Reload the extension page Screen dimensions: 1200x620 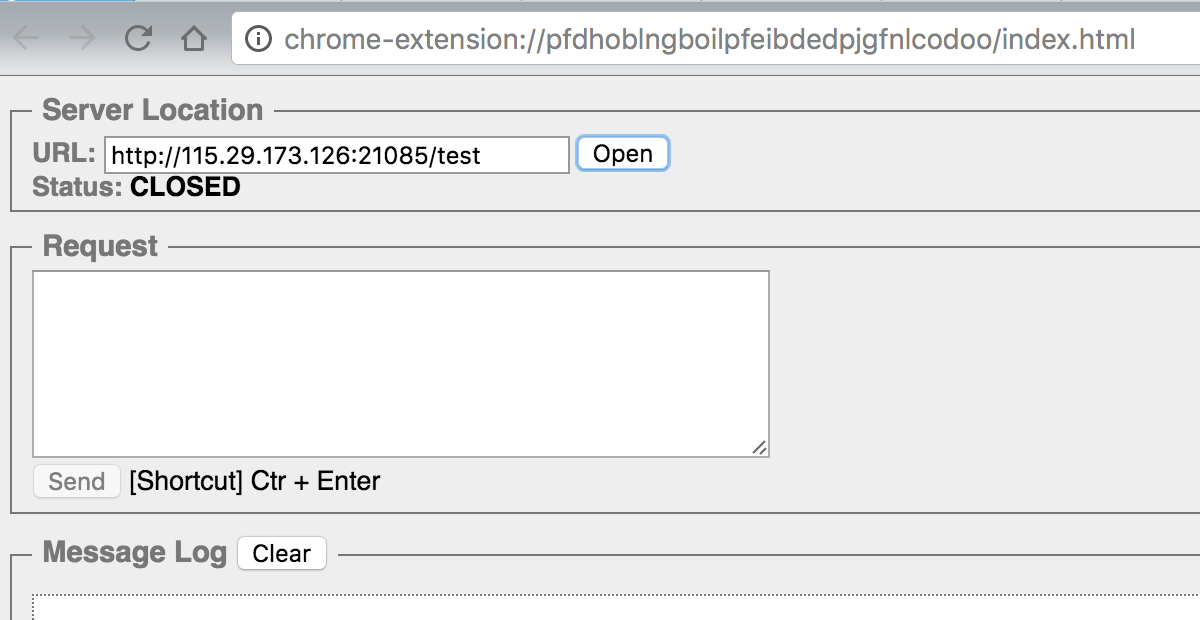pos(138,39)
